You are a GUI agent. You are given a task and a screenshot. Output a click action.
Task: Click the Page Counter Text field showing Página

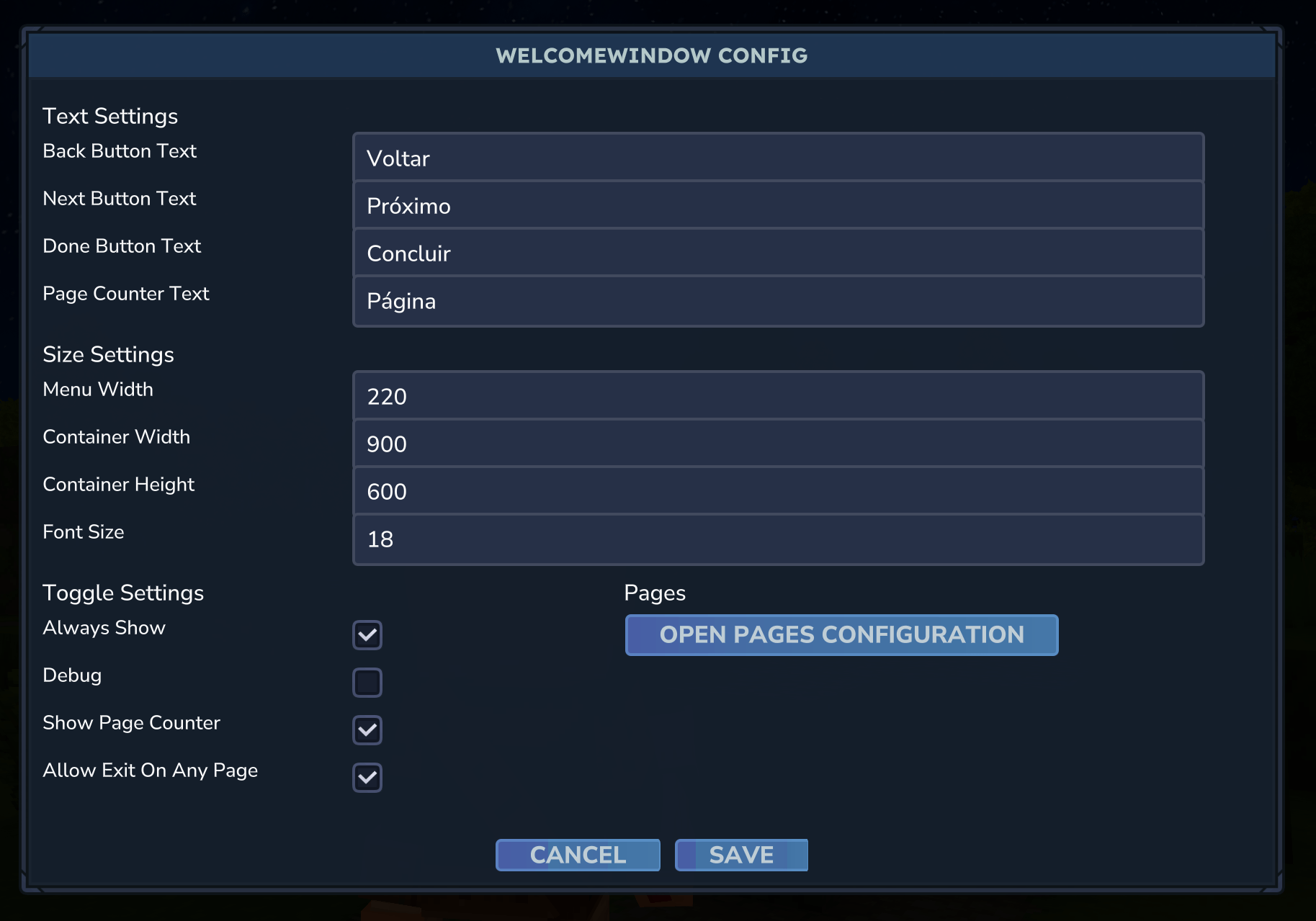[x=778, y=301]
